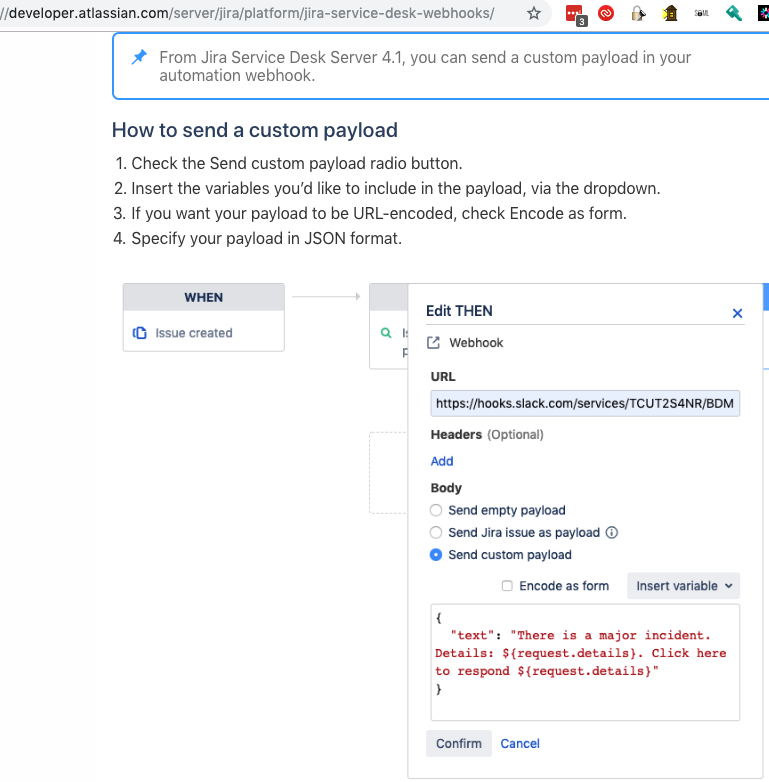Open the LastPass extension with badge 3
Screen dimensions: 769x782
(x=576, y=14)
